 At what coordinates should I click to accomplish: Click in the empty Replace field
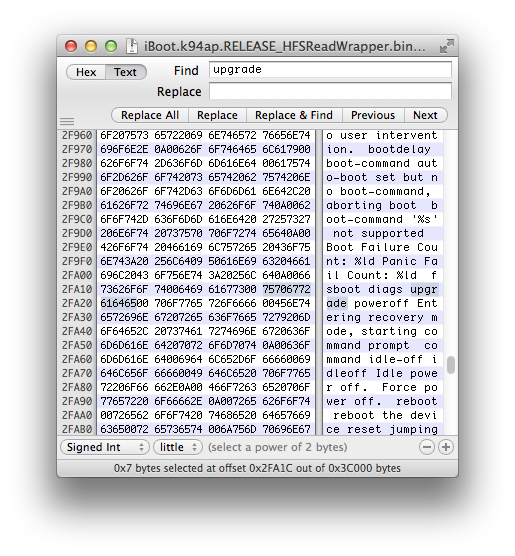(330, 91)
